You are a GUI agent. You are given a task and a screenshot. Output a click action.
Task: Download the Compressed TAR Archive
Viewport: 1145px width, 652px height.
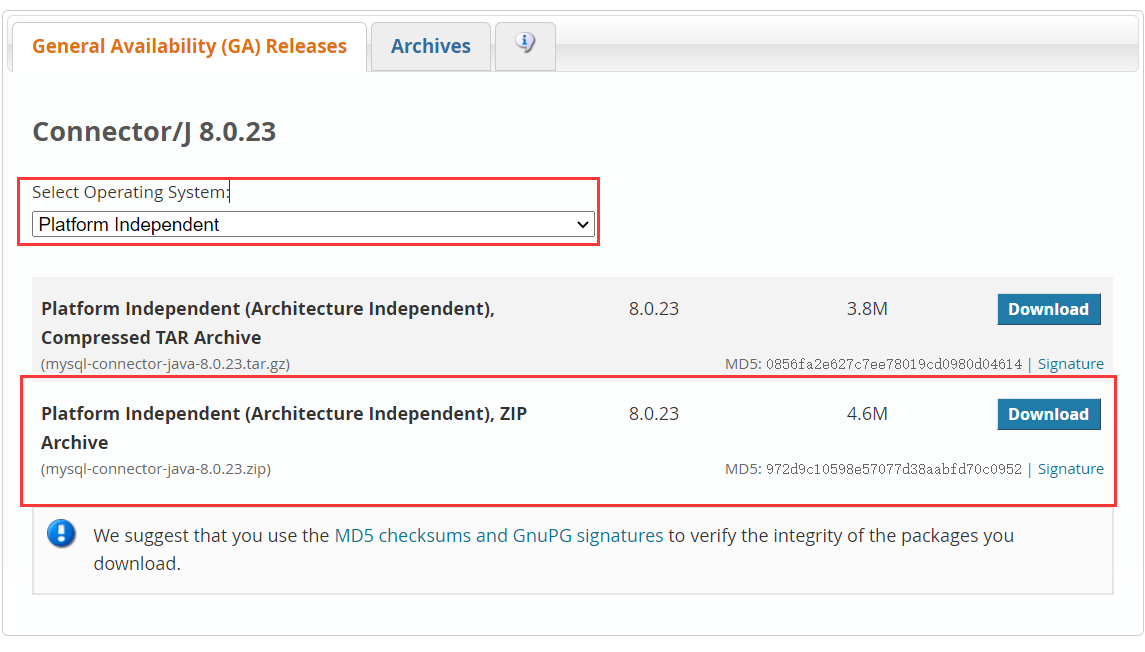point(1048,309)
